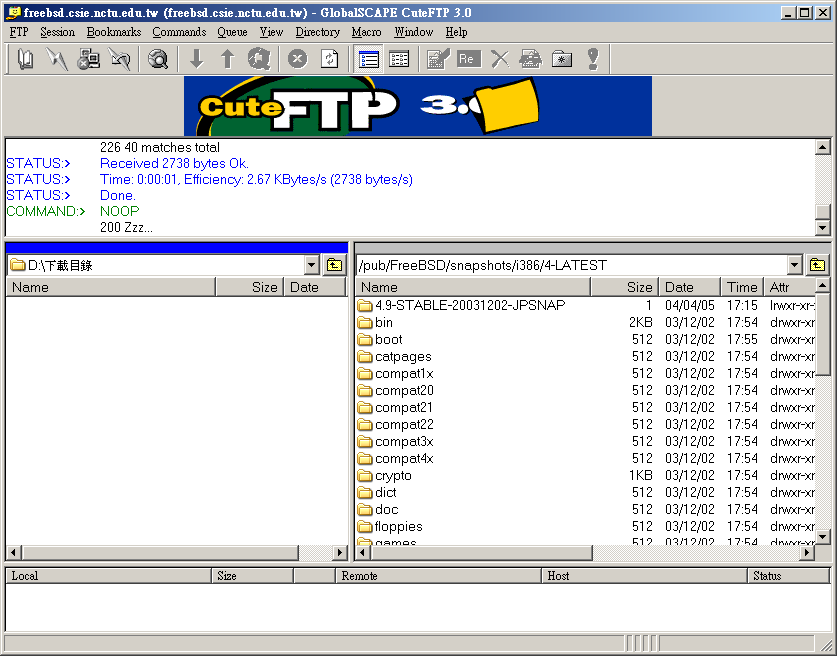Click the Rename 'Re' toolbar icon
The image size is (837, 656).
467,59
